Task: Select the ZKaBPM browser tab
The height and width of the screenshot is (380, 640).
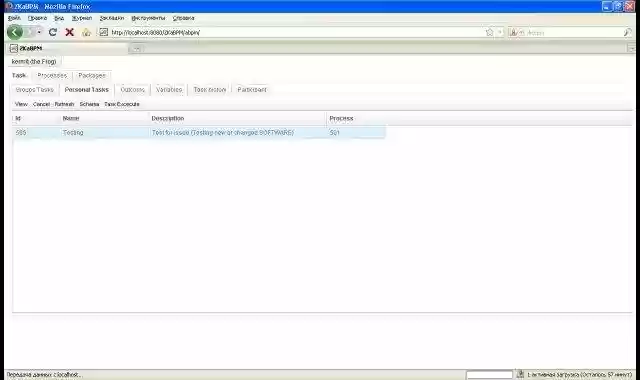Action: click(x=67, y=49)
